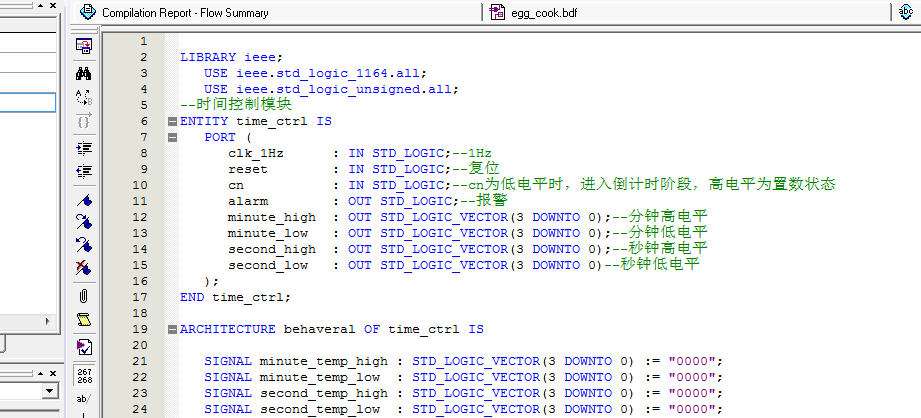This screenshot has width=921, height=418.
Task: Jump to previous bookmark icon
Action: tap(84, 245)
